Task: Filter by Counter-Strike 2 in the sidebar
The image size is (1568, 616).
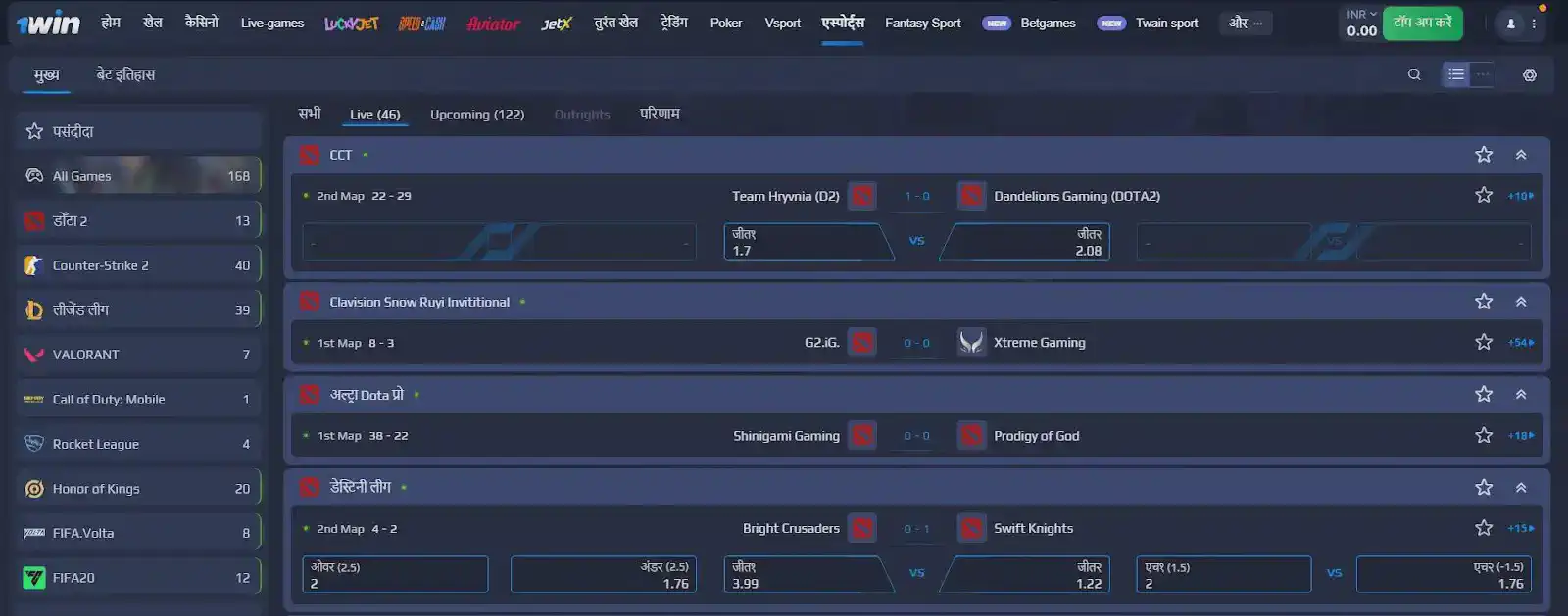Action: [x=139, y=265]
